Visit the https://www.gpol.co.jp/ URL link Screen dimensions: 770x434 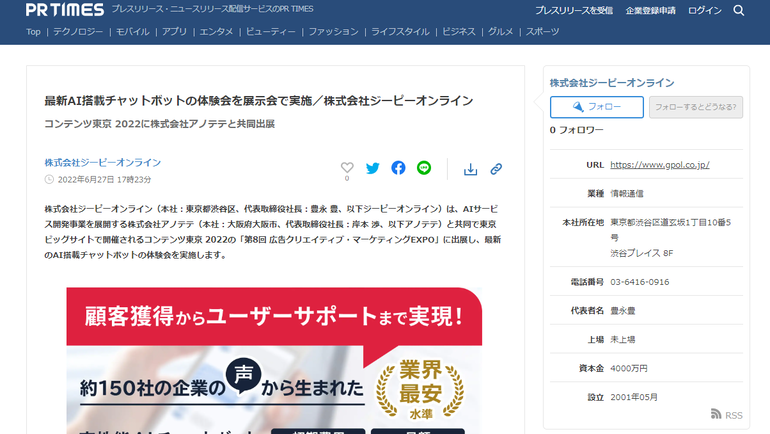660,165
